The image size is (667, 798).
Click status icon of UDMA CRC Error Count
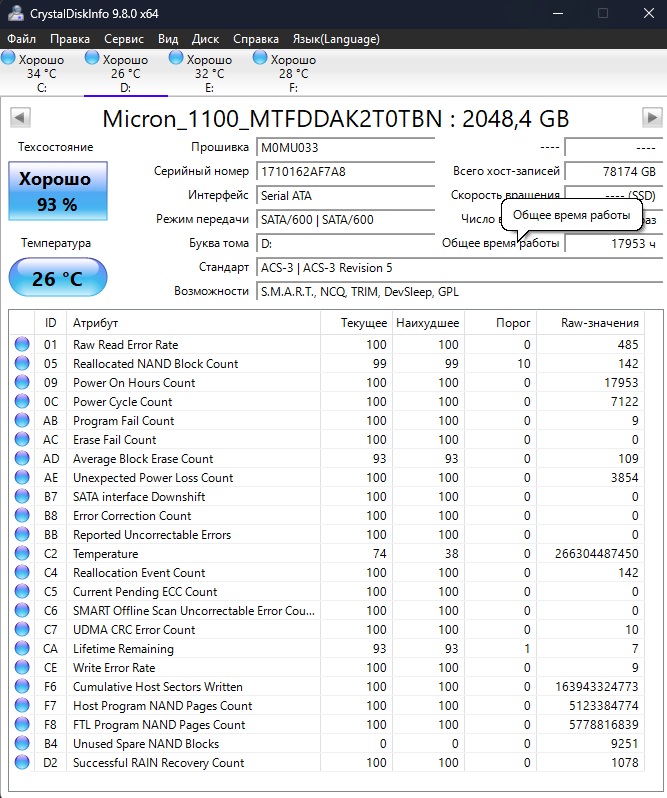[x=22, y=630]
